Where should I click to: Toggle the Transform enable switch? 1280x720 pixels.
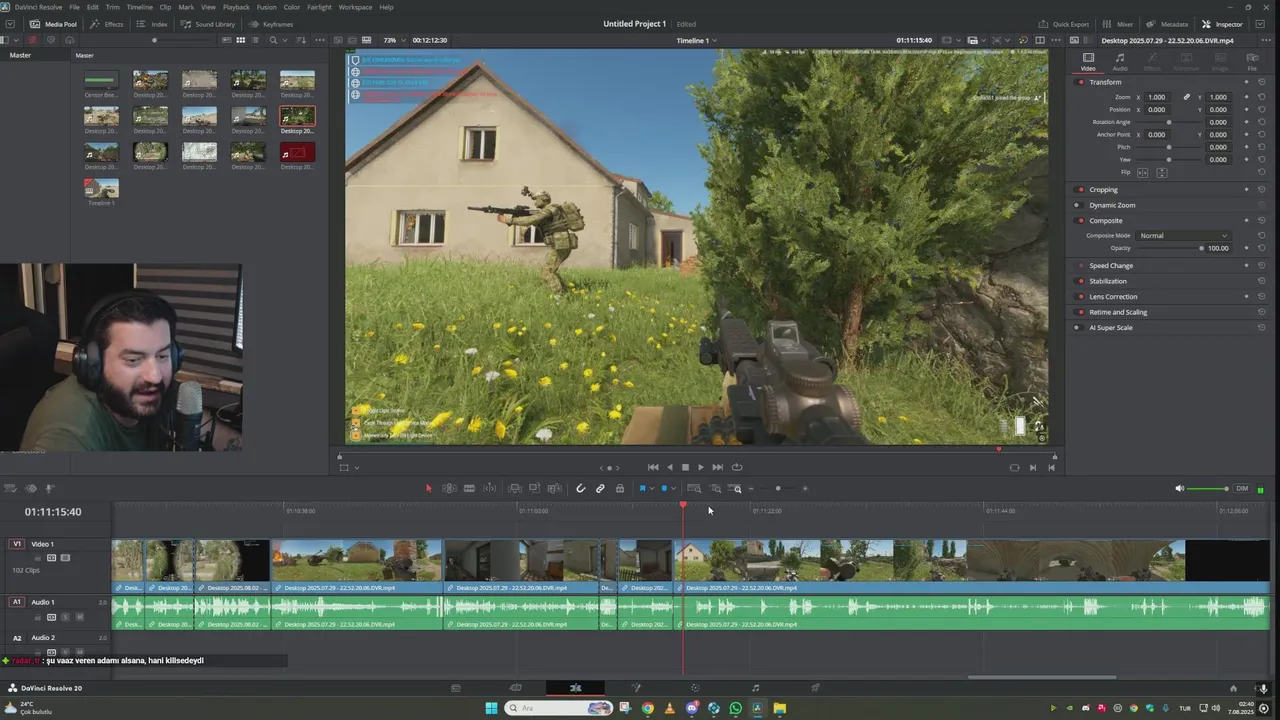pos(1080,82)
